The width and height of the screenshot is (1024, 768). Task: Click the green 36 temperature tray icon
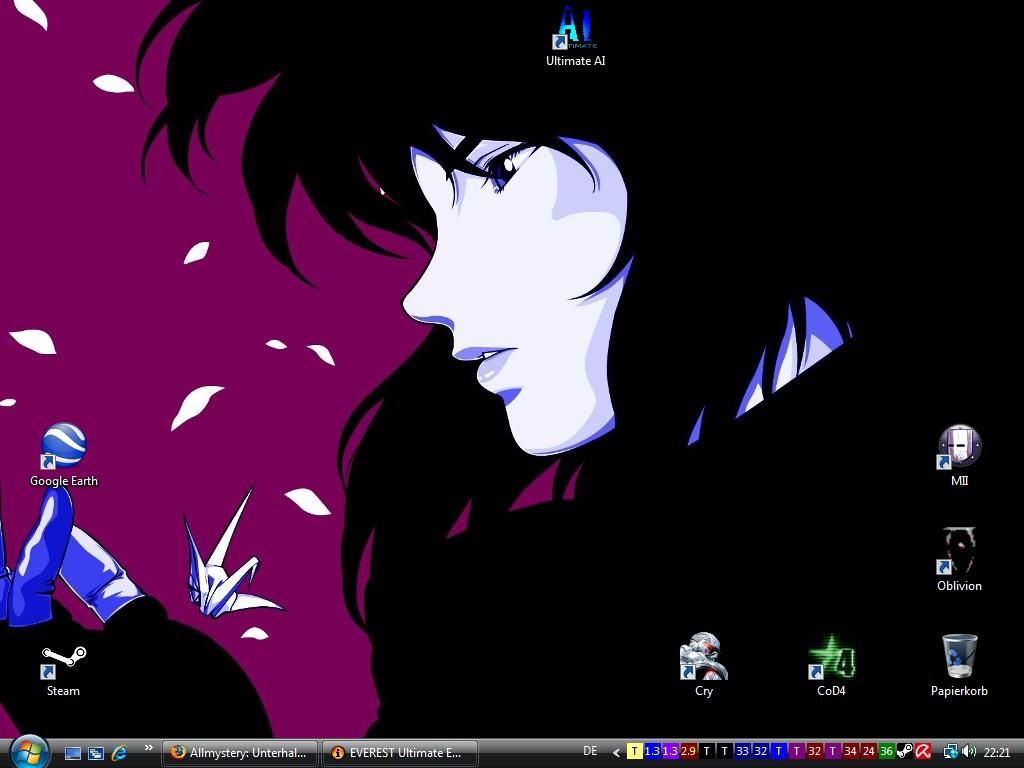886,752
